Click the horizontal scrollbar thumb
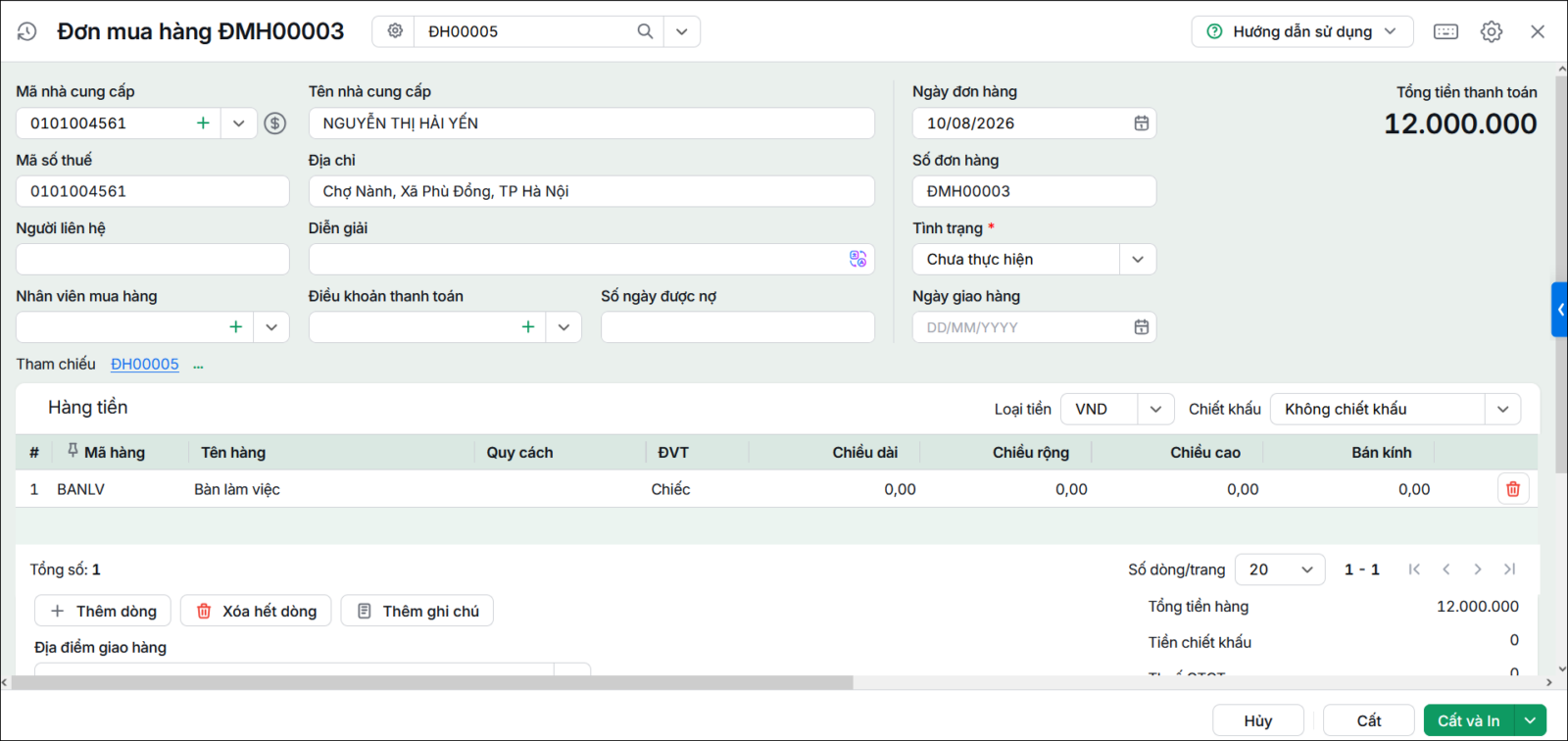This screenshot has height=741, width=1568. 431,682
